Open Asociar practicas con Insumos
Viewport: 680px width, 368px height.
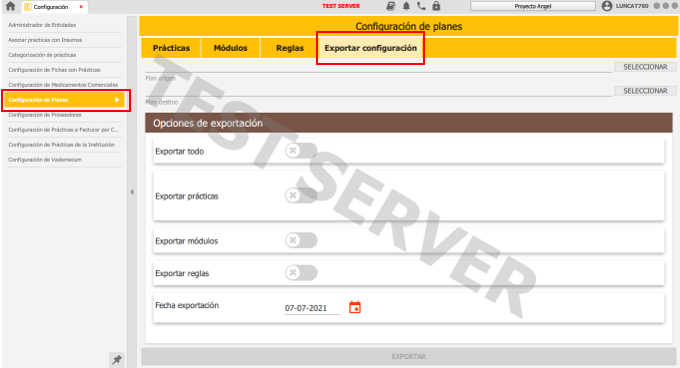64,40
